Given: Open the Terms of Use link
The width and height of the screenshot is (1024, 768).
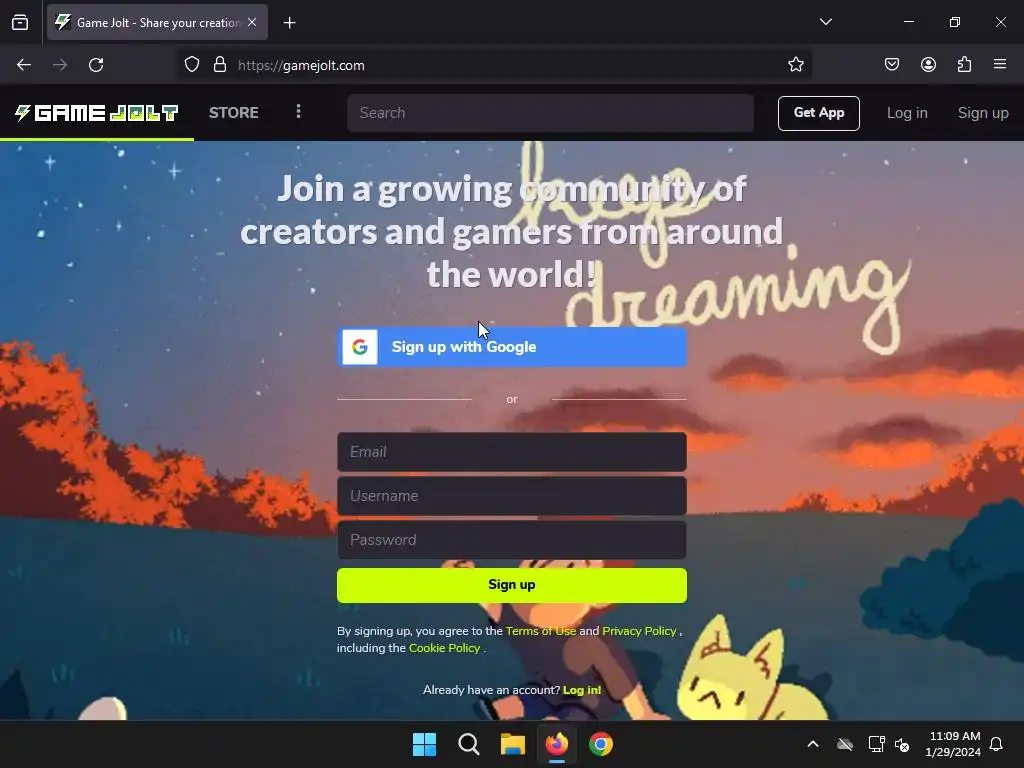Looking at the screenshot, I should coord(541,631).
